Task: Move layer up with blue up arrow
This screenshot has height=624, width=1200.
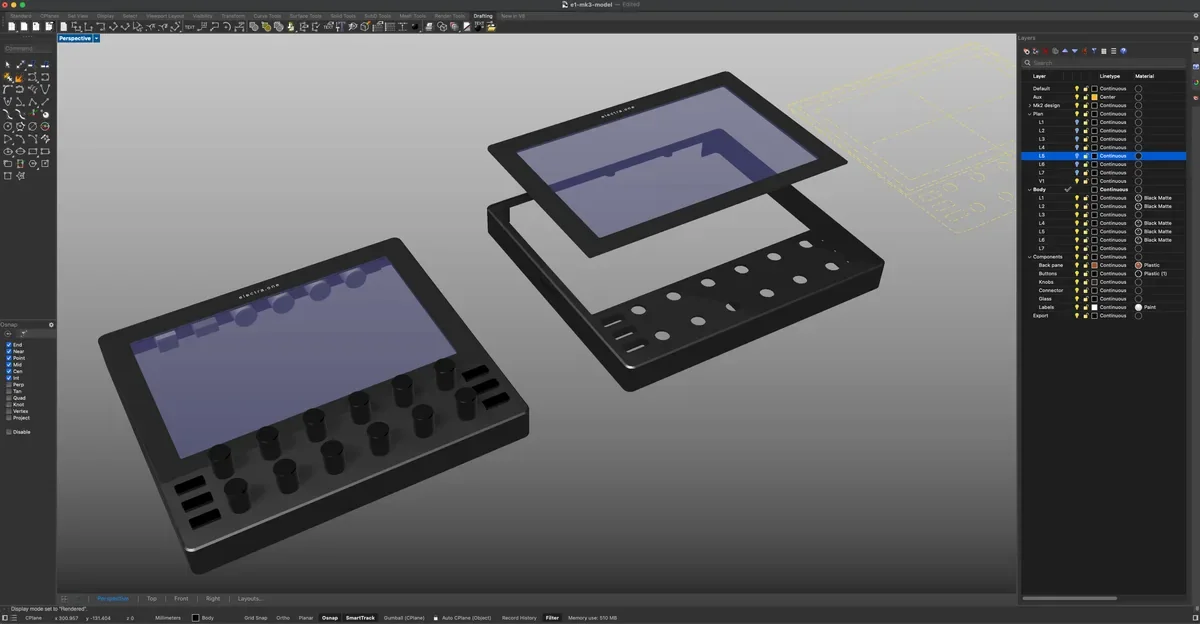Action: click(1065, 51)
